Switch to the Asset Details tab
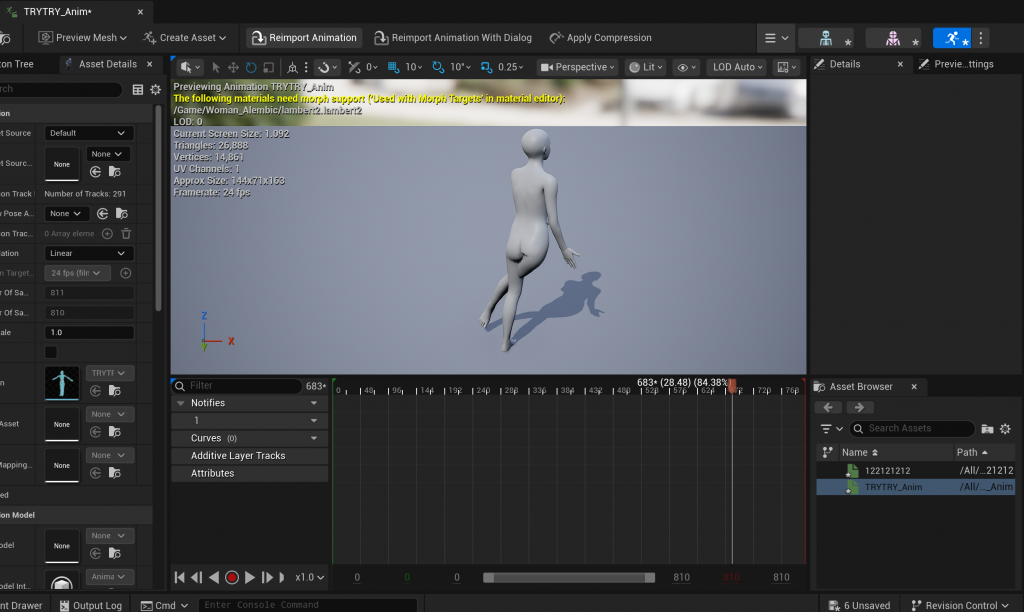The image size is (1024, 612). (x=107, y=64)
